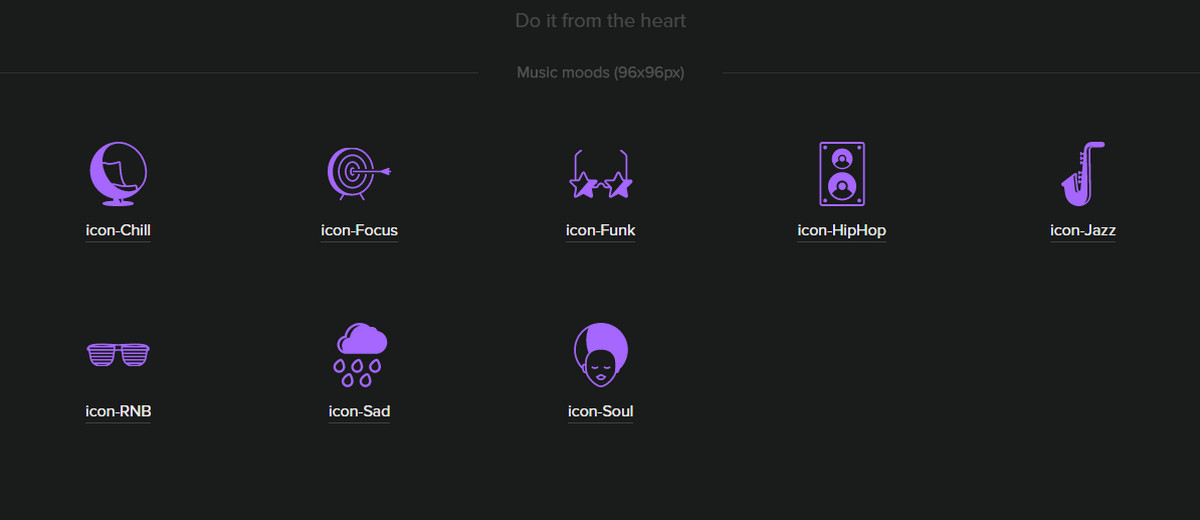Click the "Do it from the heart" text
1200x520 pixels.
600,21
